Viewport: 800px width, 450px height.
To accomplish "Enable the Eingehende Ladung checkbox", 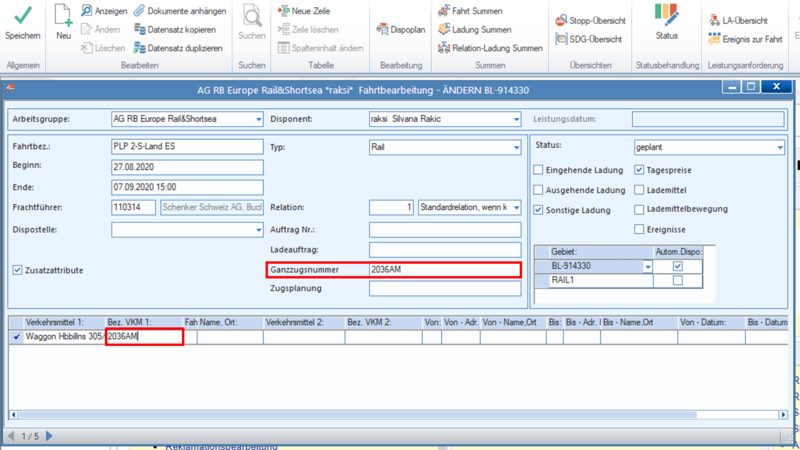I will click(x=538, y=170).
